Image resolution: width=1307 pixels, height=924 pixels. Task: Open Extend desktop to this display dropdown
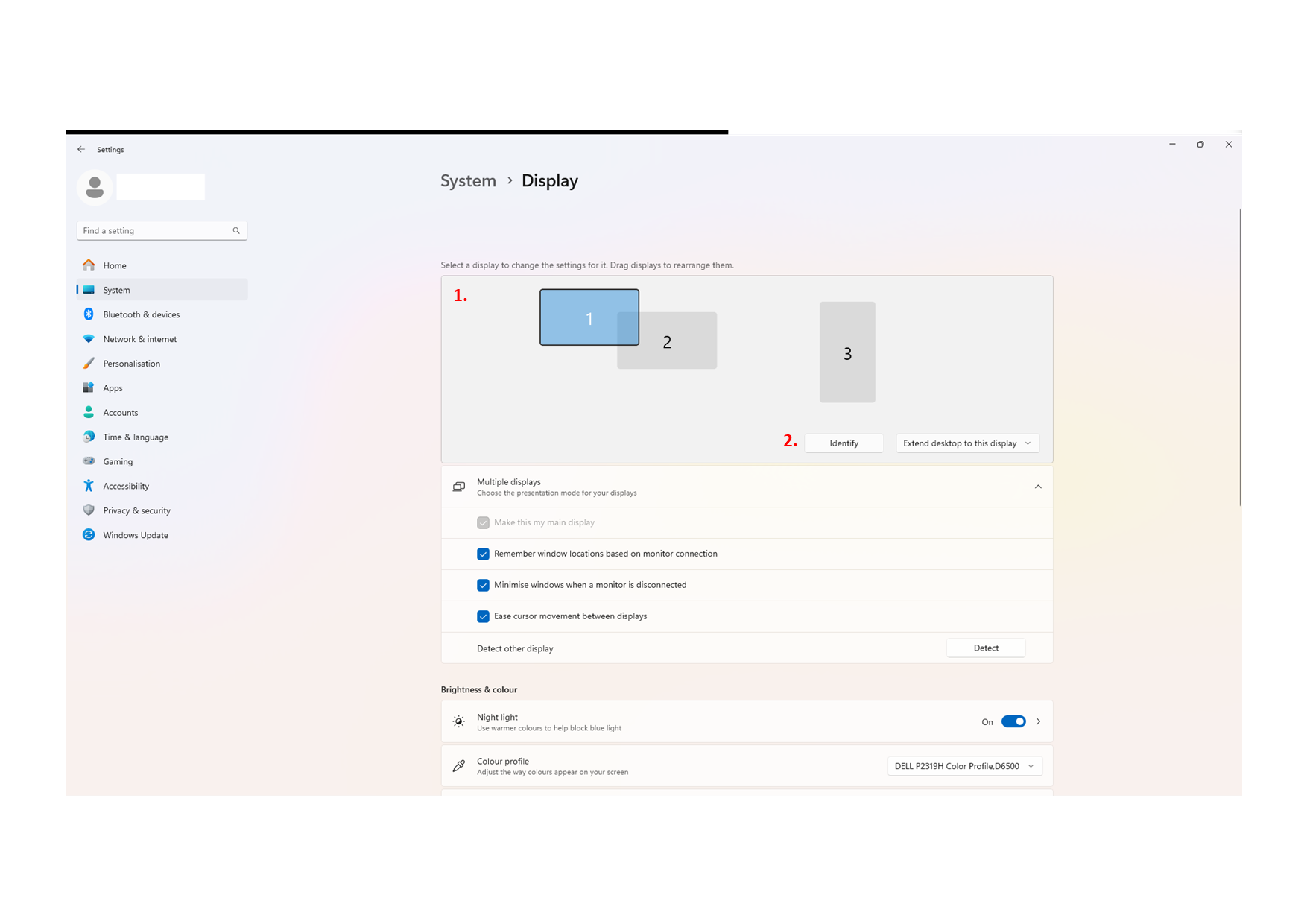pos(966,443)
